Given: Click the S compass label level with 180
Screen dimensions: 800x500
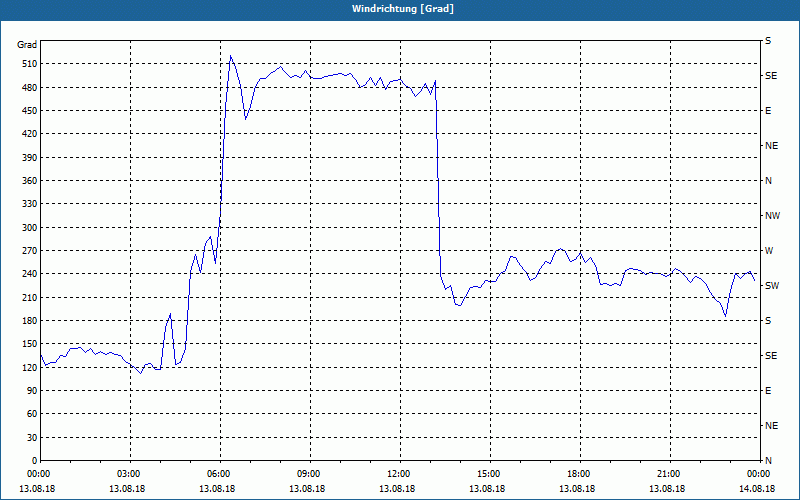Looking at the screenshot, I should [768, 321].
